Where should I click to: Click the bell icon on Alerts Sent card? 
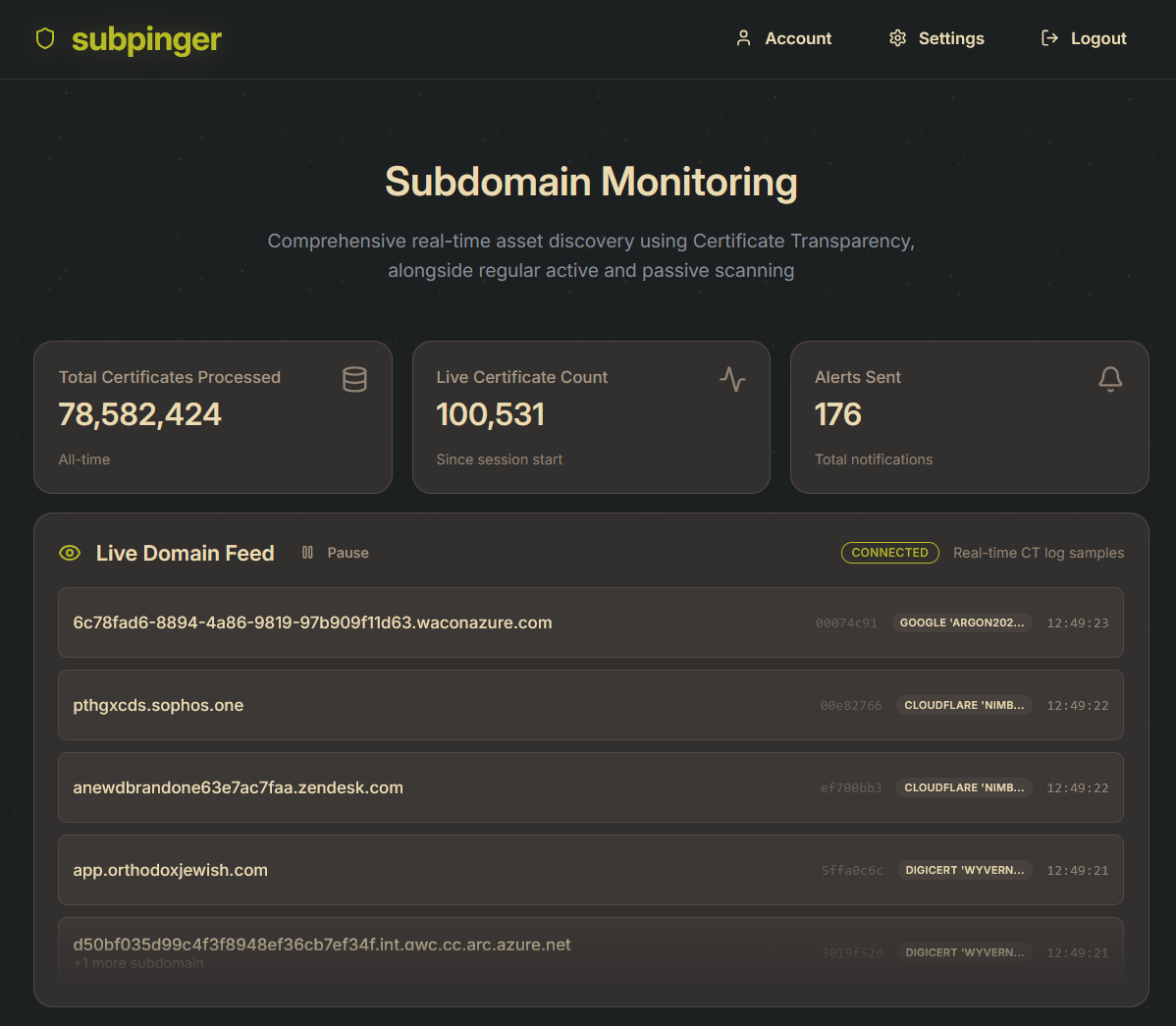pyautogui.click(x=1110, y=379)
